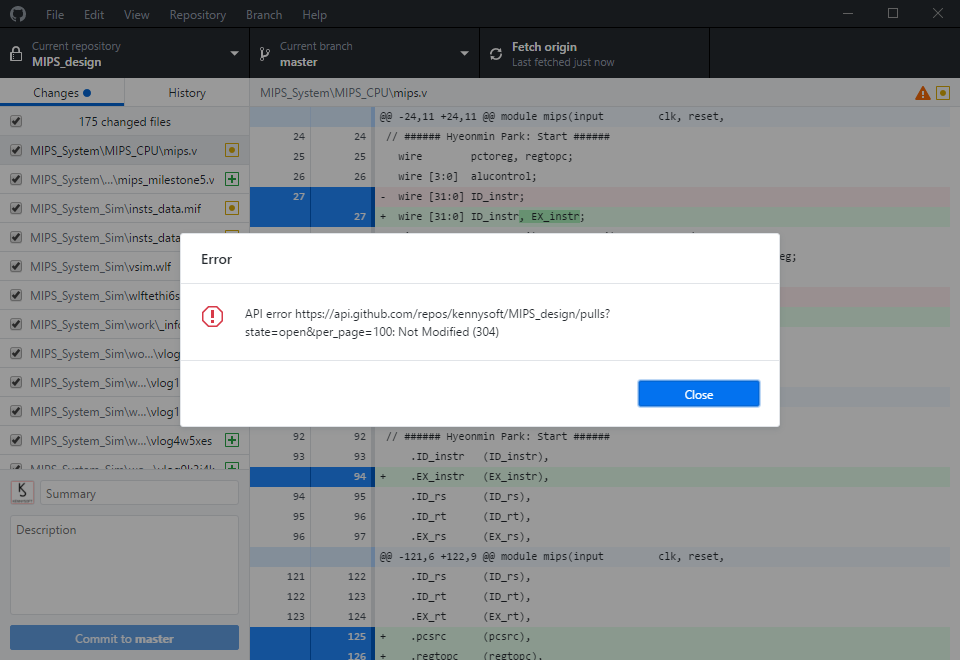The width and height of the screenshot is (960, 660).
Task: Click the warning triangle above the diff panel
Action: tap(921, 92)
